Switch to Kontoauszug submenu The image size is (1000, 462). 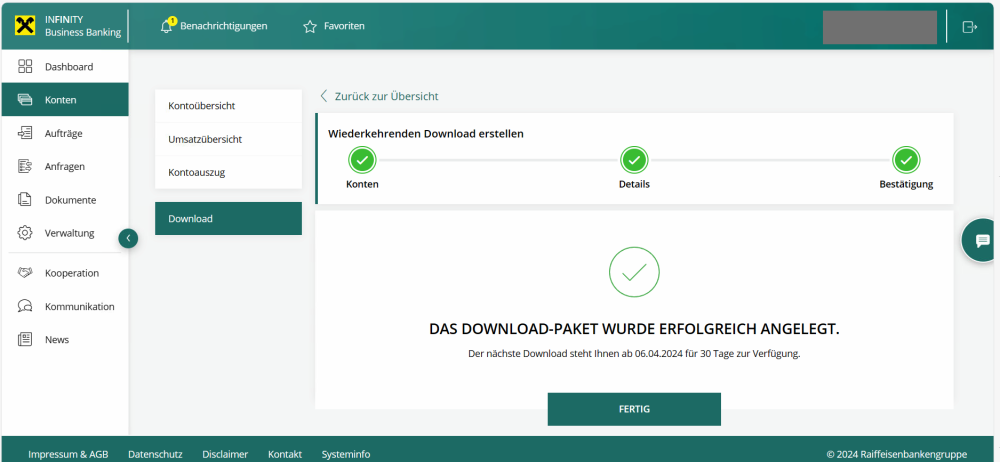tap(228, 172)
